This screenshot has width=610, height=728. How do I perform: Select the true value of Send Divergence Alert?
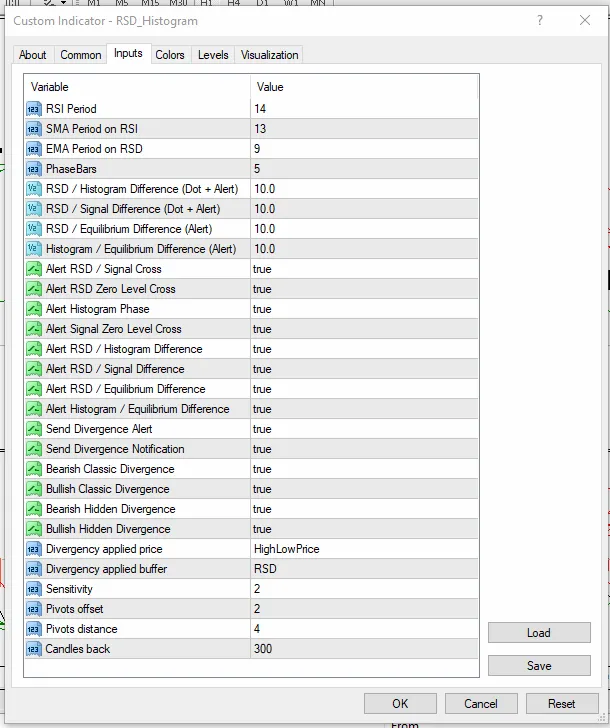pyautogui.click(x=262, y=429)
